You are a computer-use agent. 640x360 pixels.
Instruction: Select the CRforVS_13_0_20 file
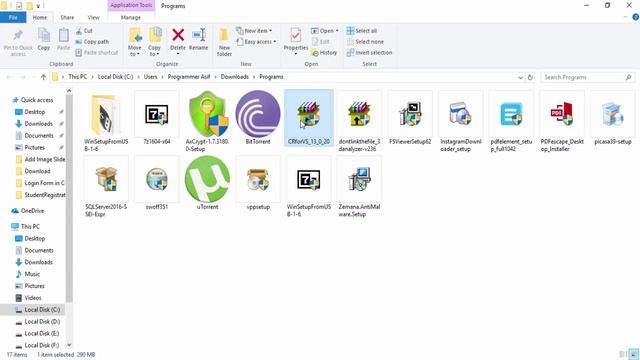(x=309, y=117)
